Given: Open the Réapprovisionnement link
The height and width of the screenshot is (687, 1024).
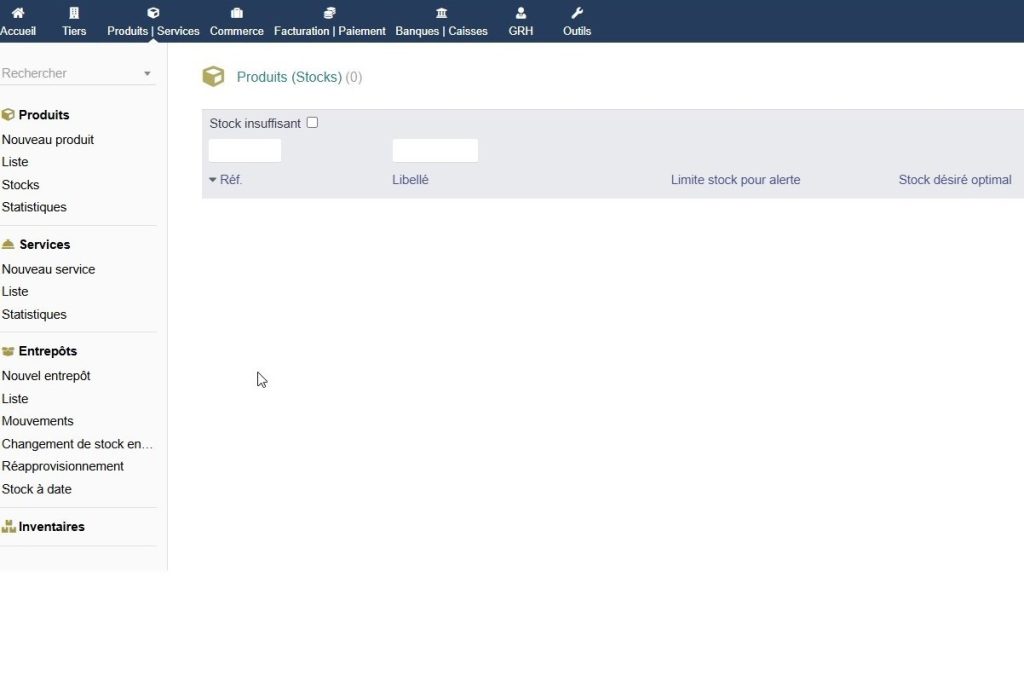Looking at the screenshot, I should coord(63,467).
